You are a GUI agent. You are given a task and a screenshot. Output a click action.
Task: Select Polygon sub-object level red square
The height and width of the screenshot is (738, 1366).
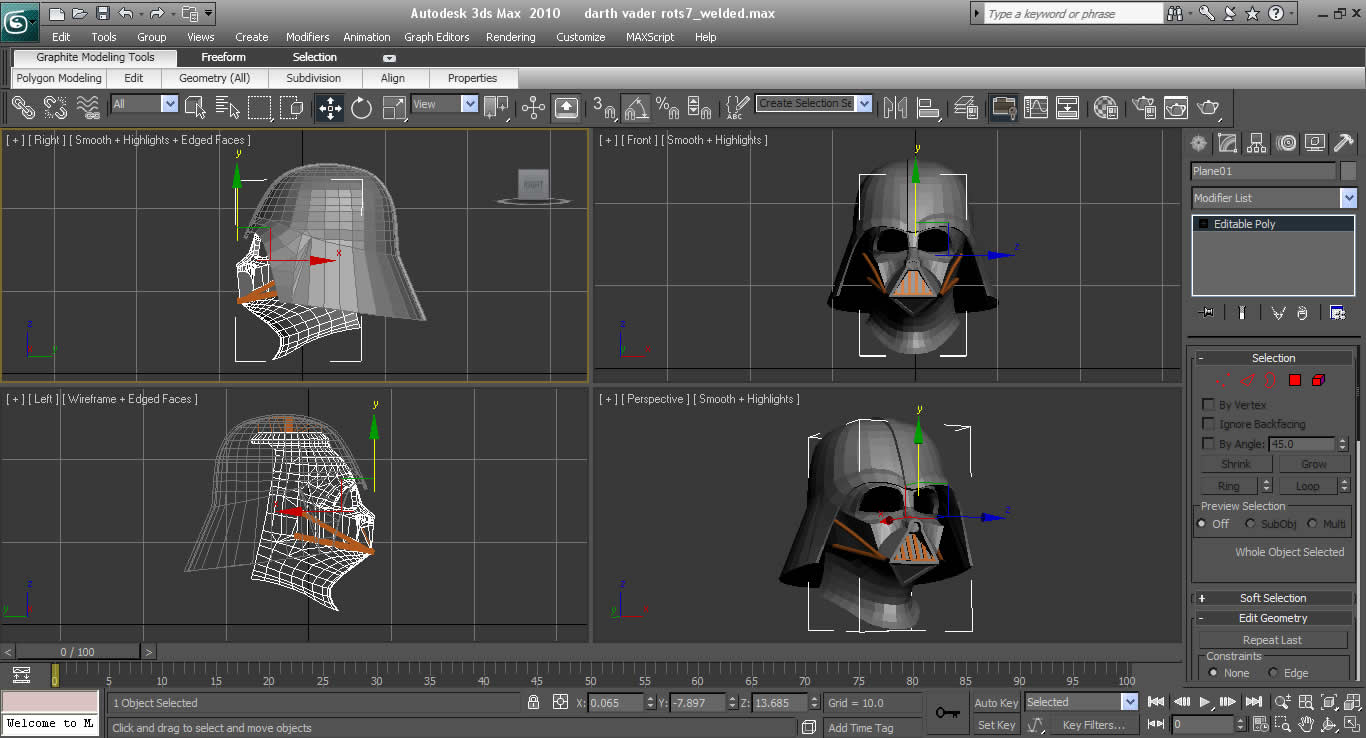point(1294,380)
